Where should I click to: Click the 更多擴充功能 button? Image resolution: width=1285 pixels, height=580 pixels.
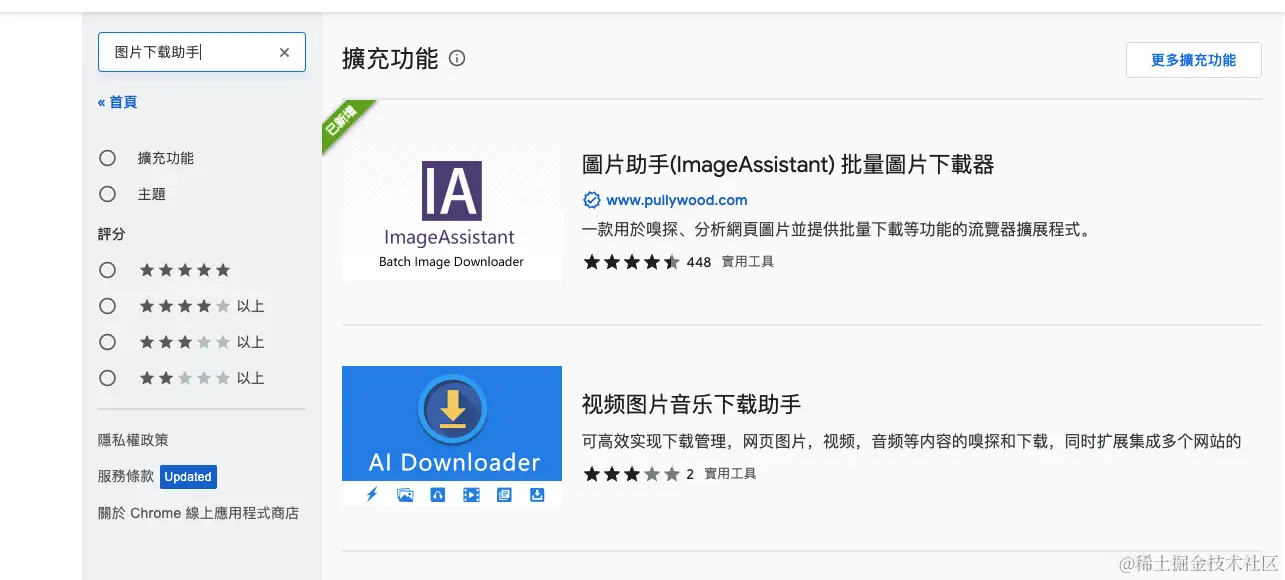coord(1193,60)
